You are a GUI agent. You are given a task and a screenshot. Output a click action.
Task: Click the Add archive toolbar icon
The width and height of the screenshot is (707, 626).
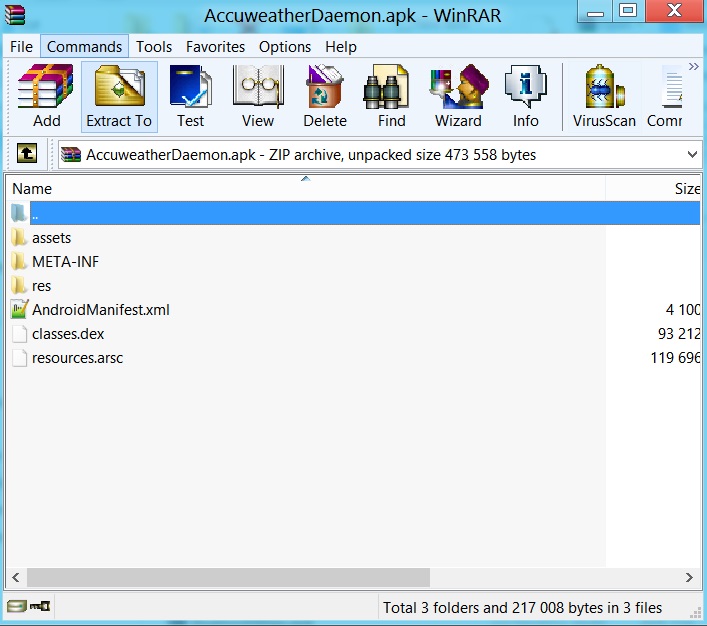pyautogui.click(x=46, y=87)
